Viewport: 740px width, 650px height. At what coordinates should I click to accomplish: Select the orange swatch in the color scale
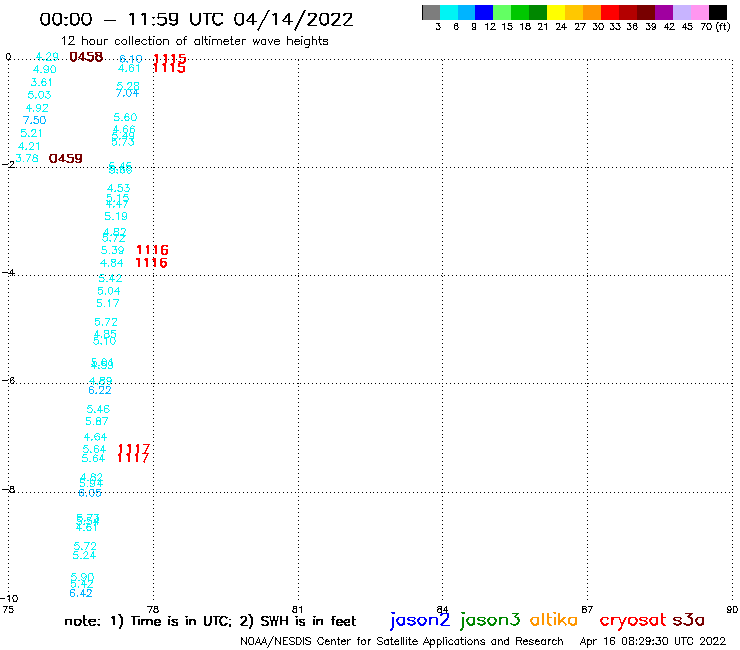click(592, 12)
